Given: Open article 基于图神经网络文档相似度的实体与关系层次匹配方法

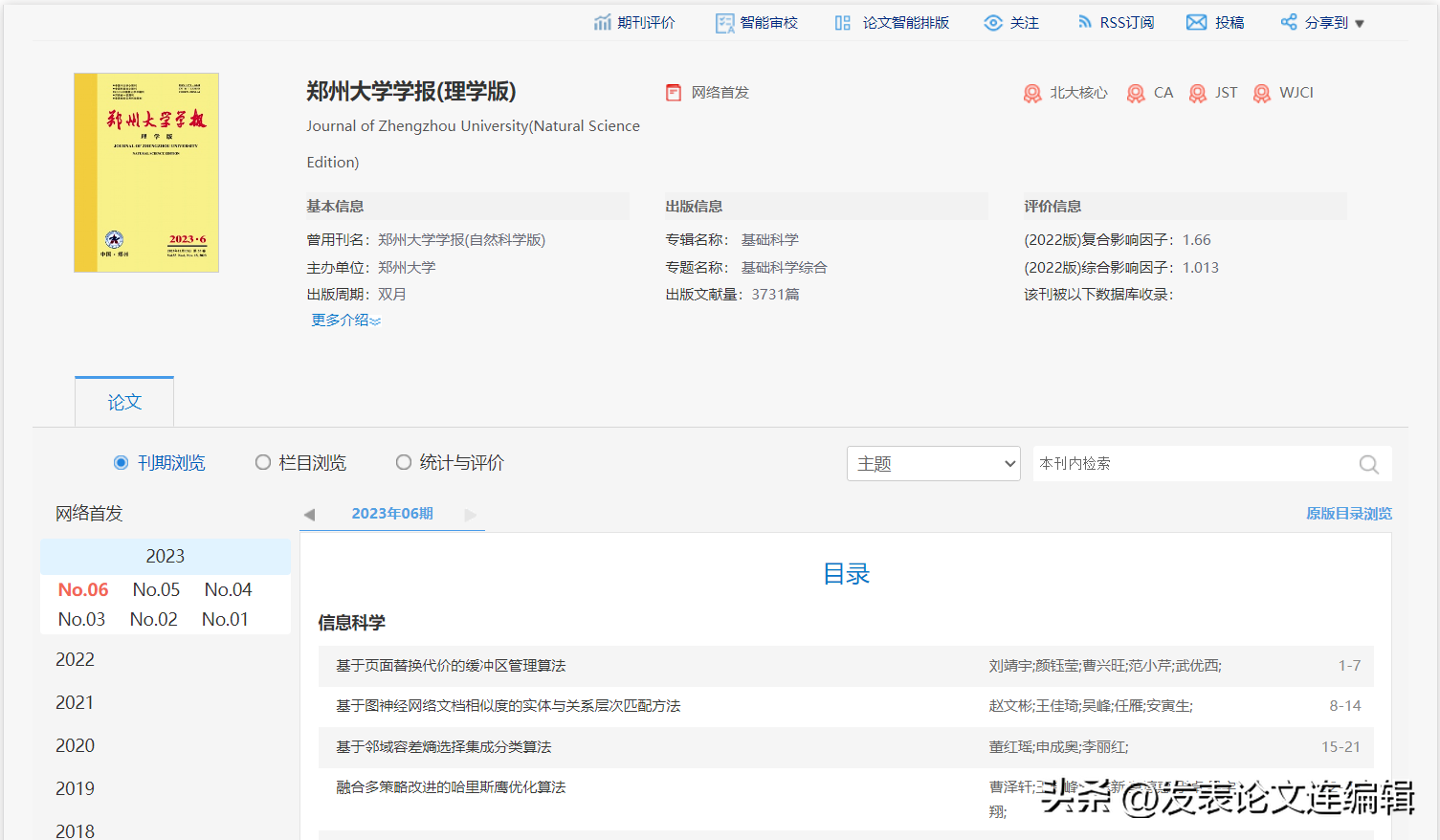Looking at the screenshot, I should (x=508, y=706).
